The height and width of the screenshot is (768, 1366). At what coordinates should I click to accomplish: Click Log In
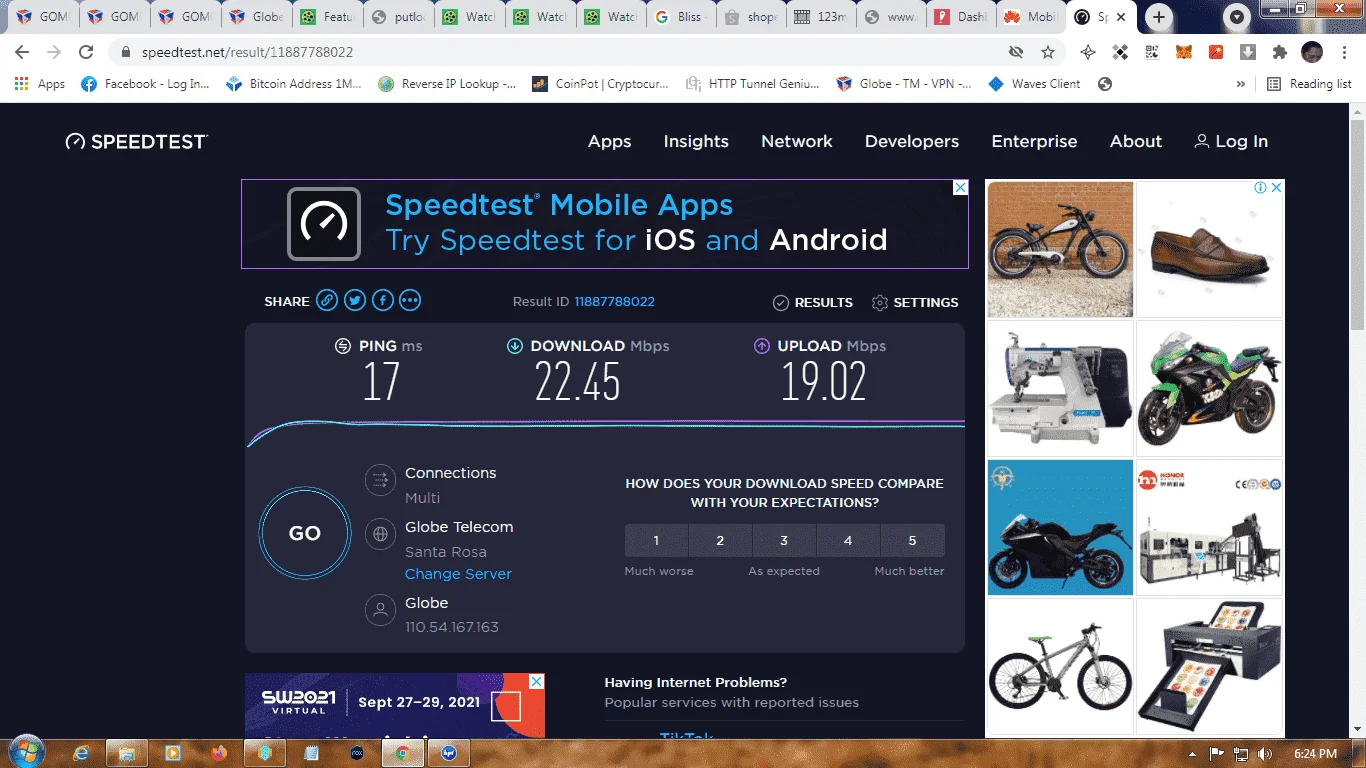click(1231, 142)
